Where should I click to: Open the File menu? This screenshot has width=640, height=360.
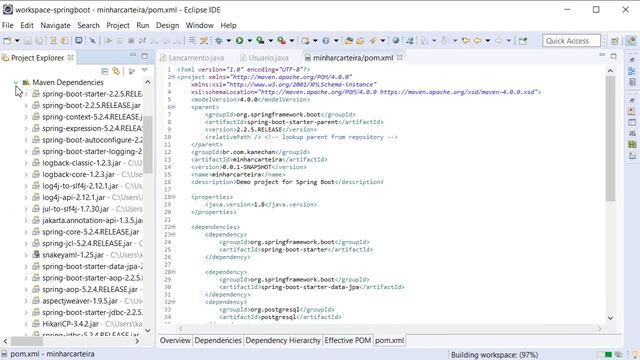pyautogui.click(x=7, y=25)
